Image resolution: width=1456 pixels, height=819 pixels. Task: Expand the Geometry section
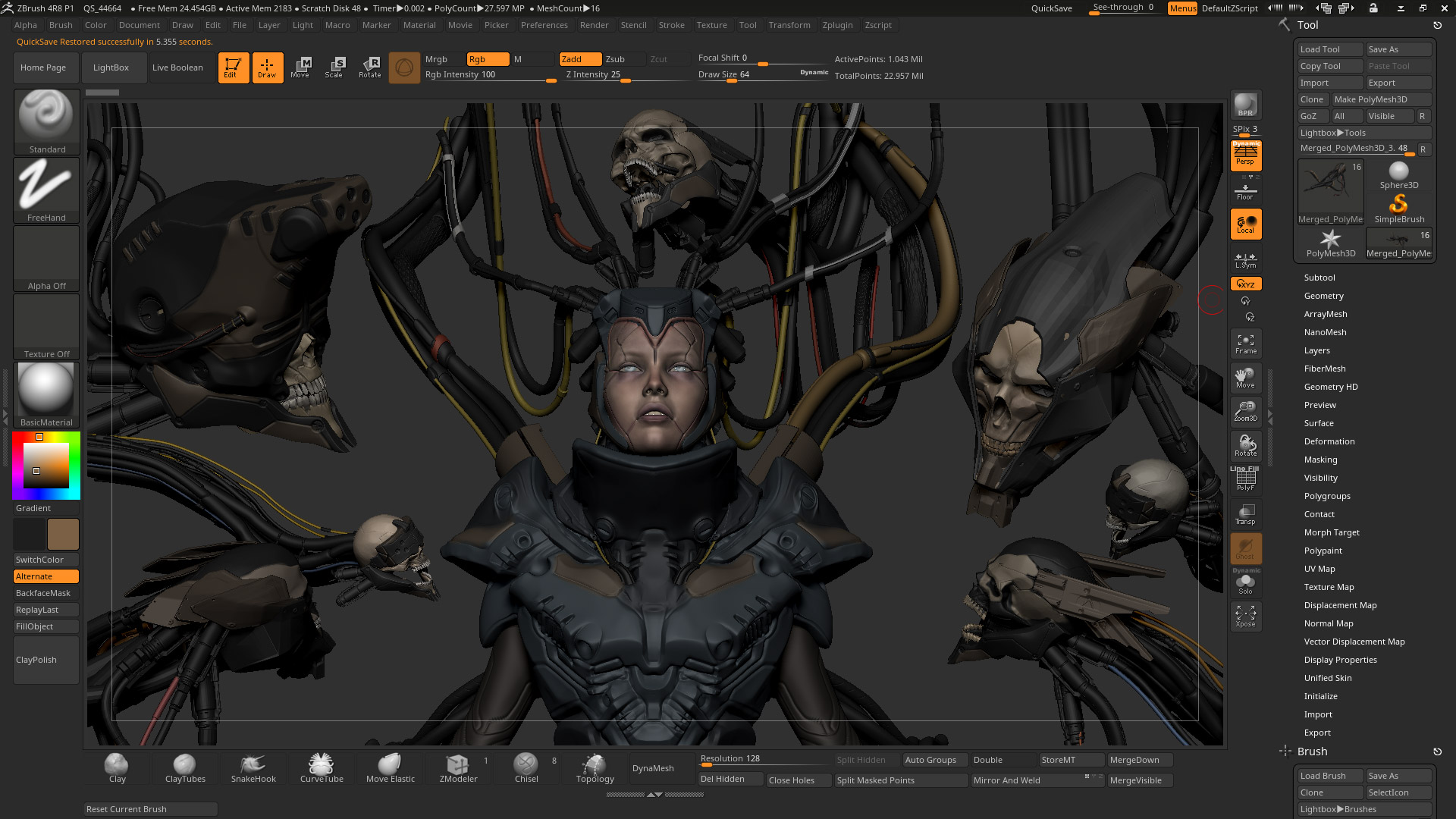coord(1323,296)
